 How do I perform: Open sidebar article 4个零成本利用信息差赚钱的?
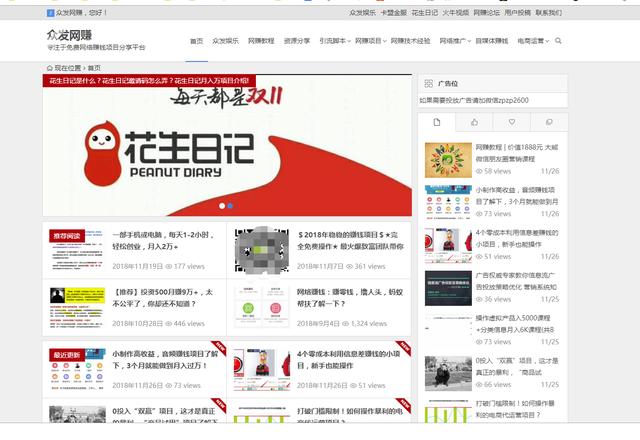pos(517,238)
